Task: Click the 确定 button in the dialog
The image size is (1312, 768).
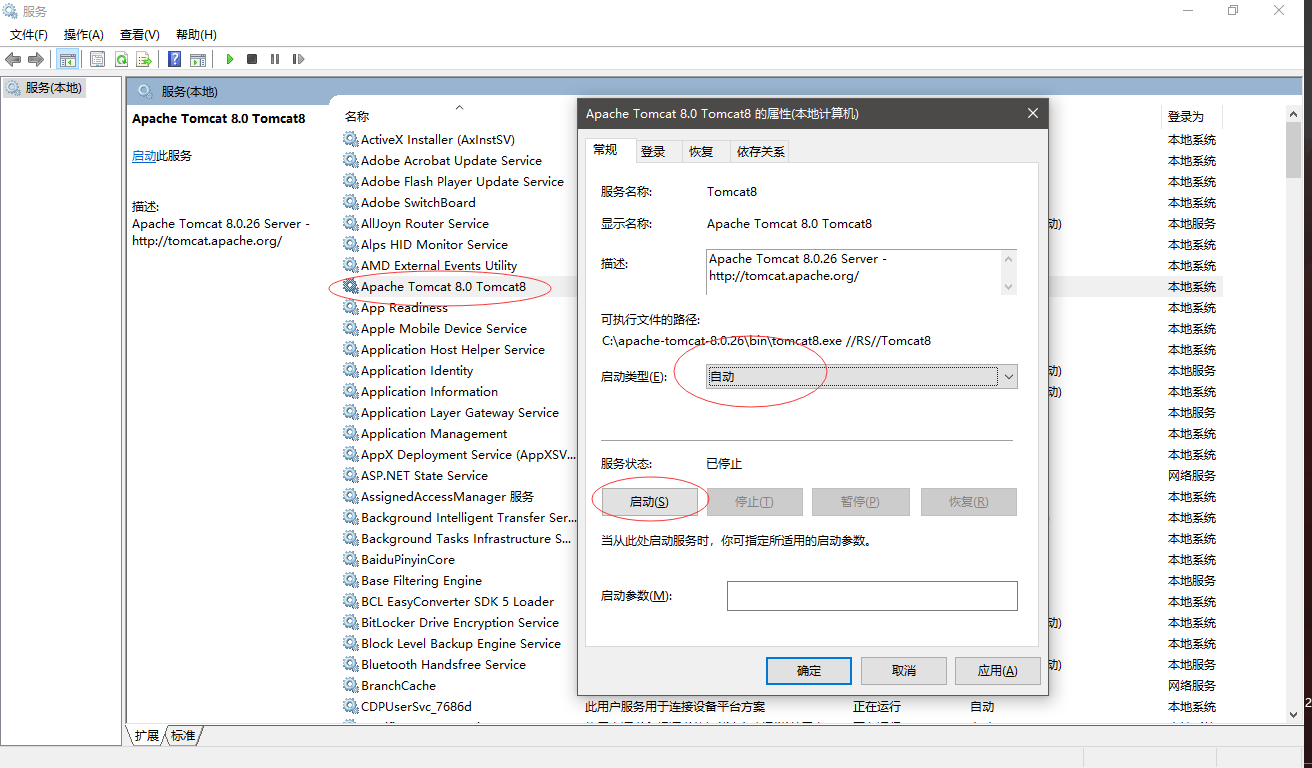Action: pos(808,671)
